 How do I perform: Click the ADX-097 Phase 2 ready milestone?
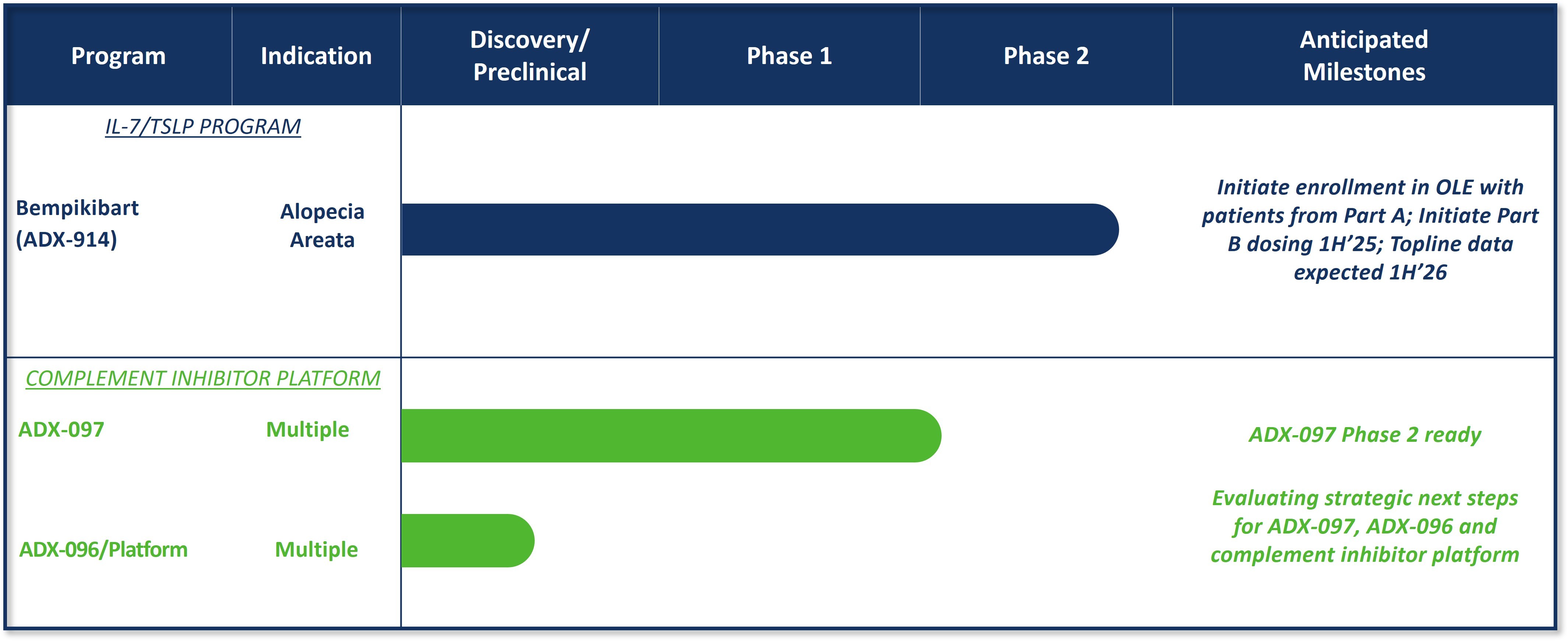tap(1365, 435)
